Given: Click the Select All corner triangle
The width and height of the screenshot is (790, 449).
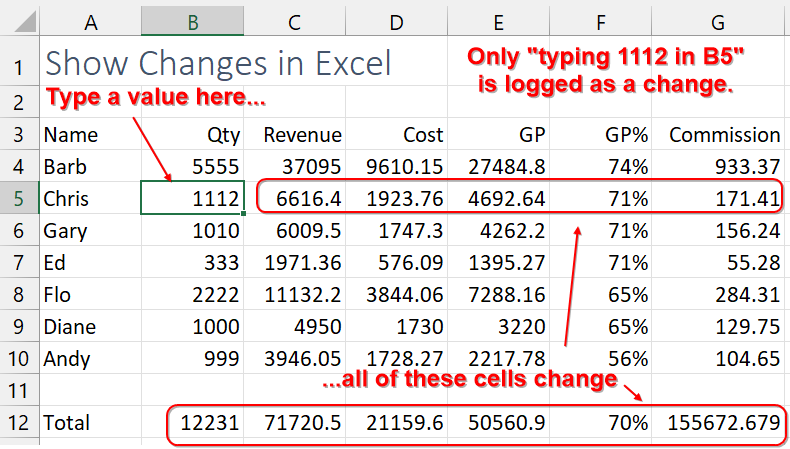Looking at the screenshot, I should [20, 20].
